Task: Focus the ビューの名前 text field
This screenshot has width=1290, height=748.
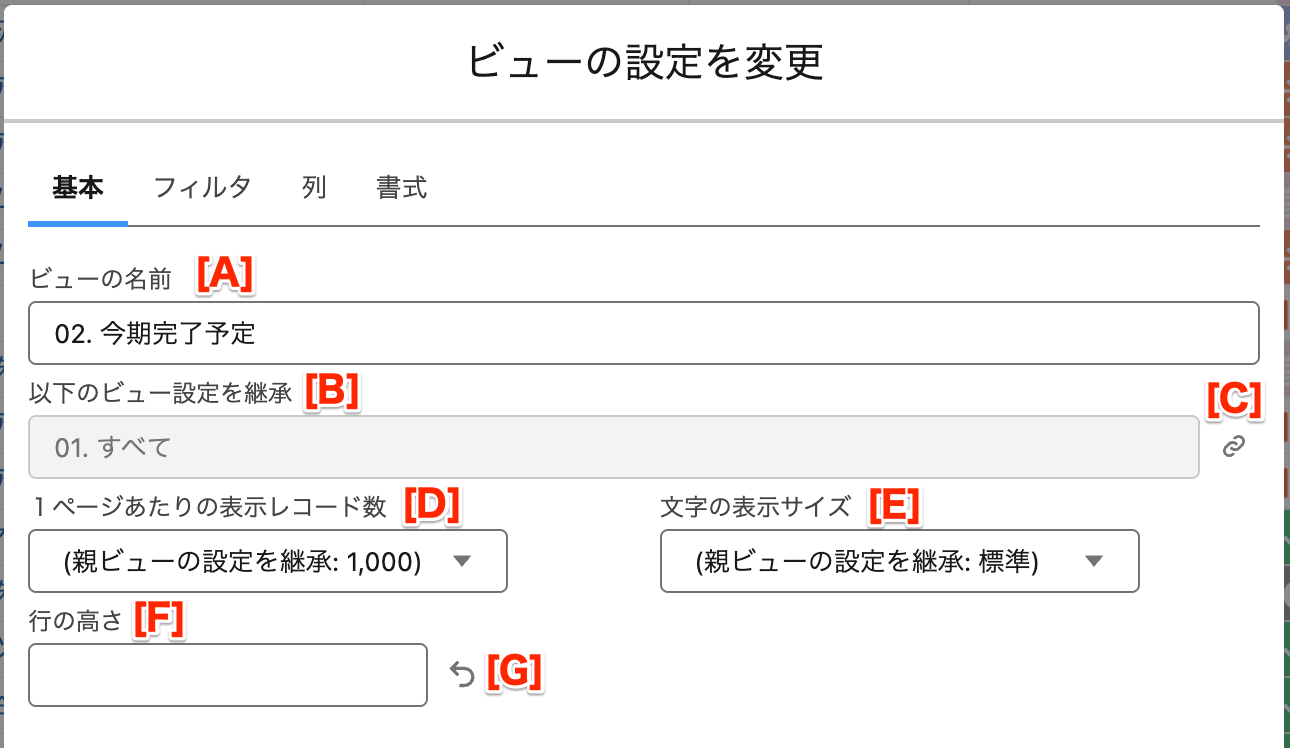Action: point(643,333)
